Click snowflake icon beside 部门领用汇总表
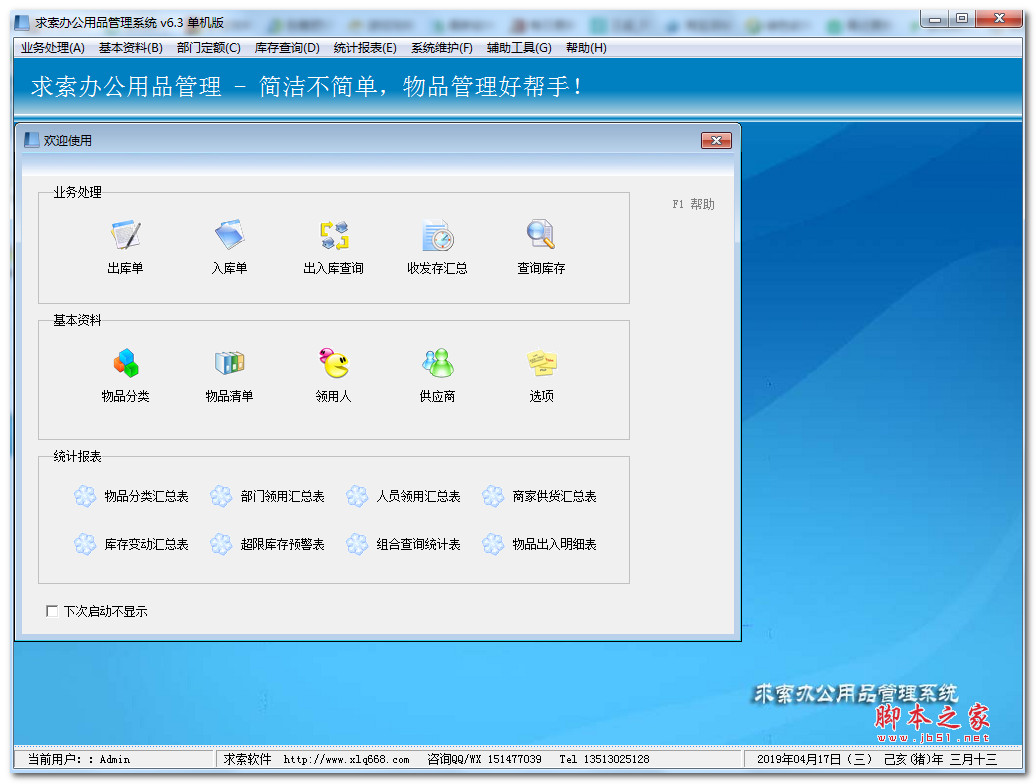The height and width of the screenshot is (784, 1036). 221,496
